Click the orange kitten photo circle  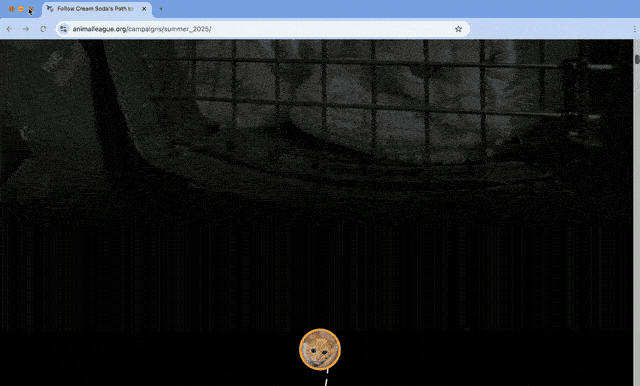click(320, 349)
